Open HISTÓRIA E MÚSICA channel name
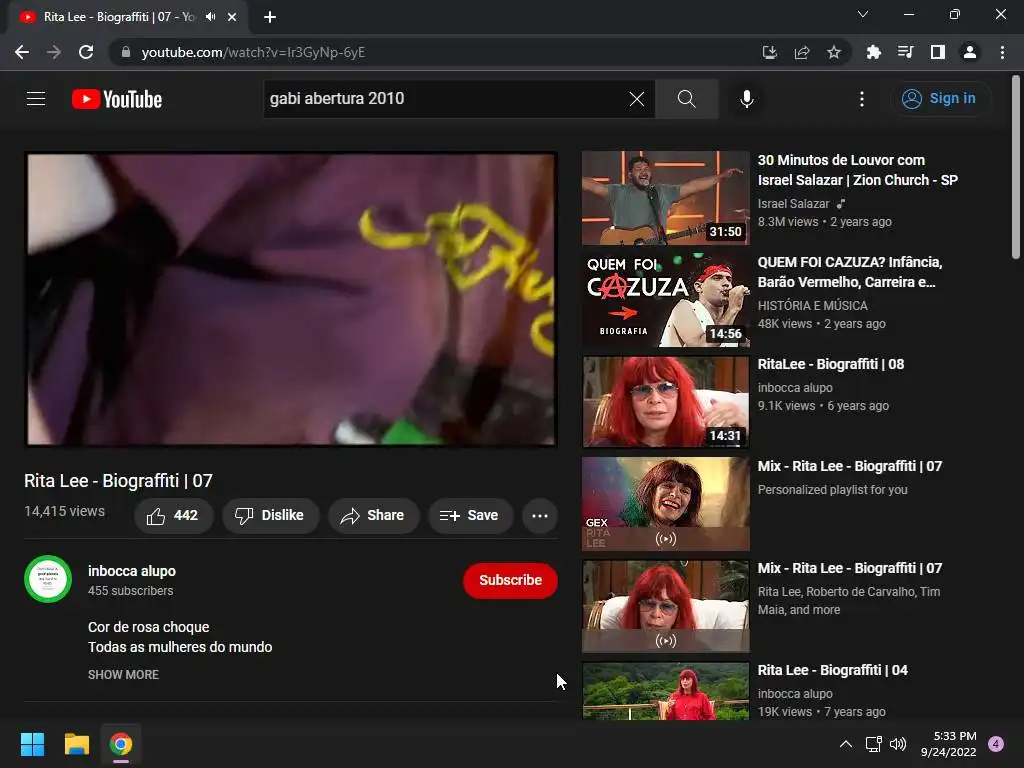 [x=812, y=306]
